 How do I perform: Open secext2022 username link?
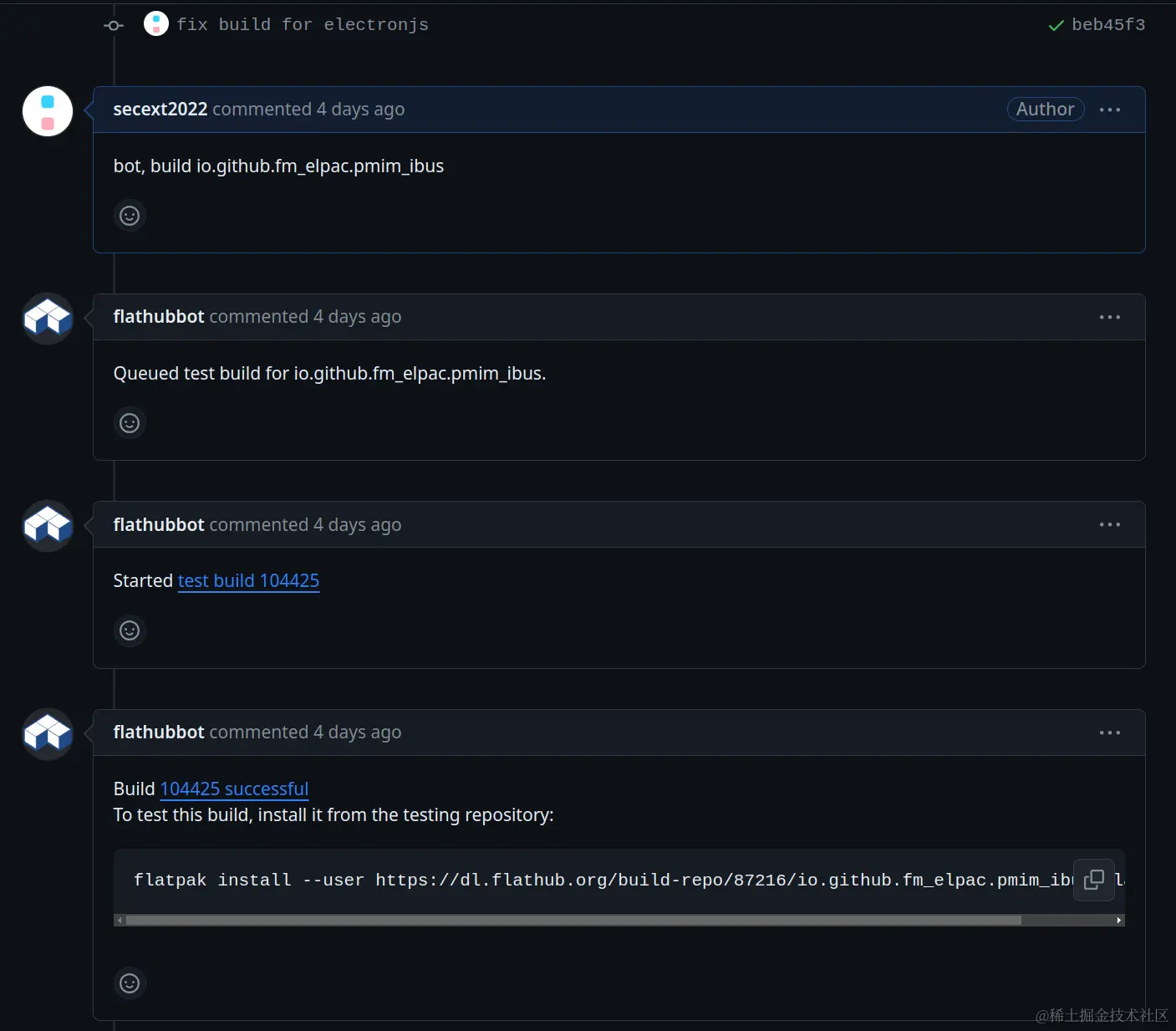tap(160, 110)
